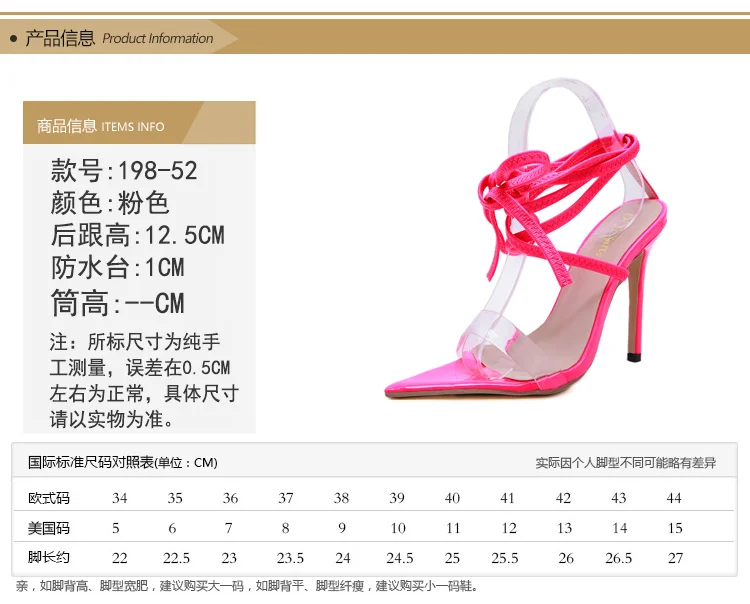Click foot length 26.5 cell

click(x=618, y=558)
